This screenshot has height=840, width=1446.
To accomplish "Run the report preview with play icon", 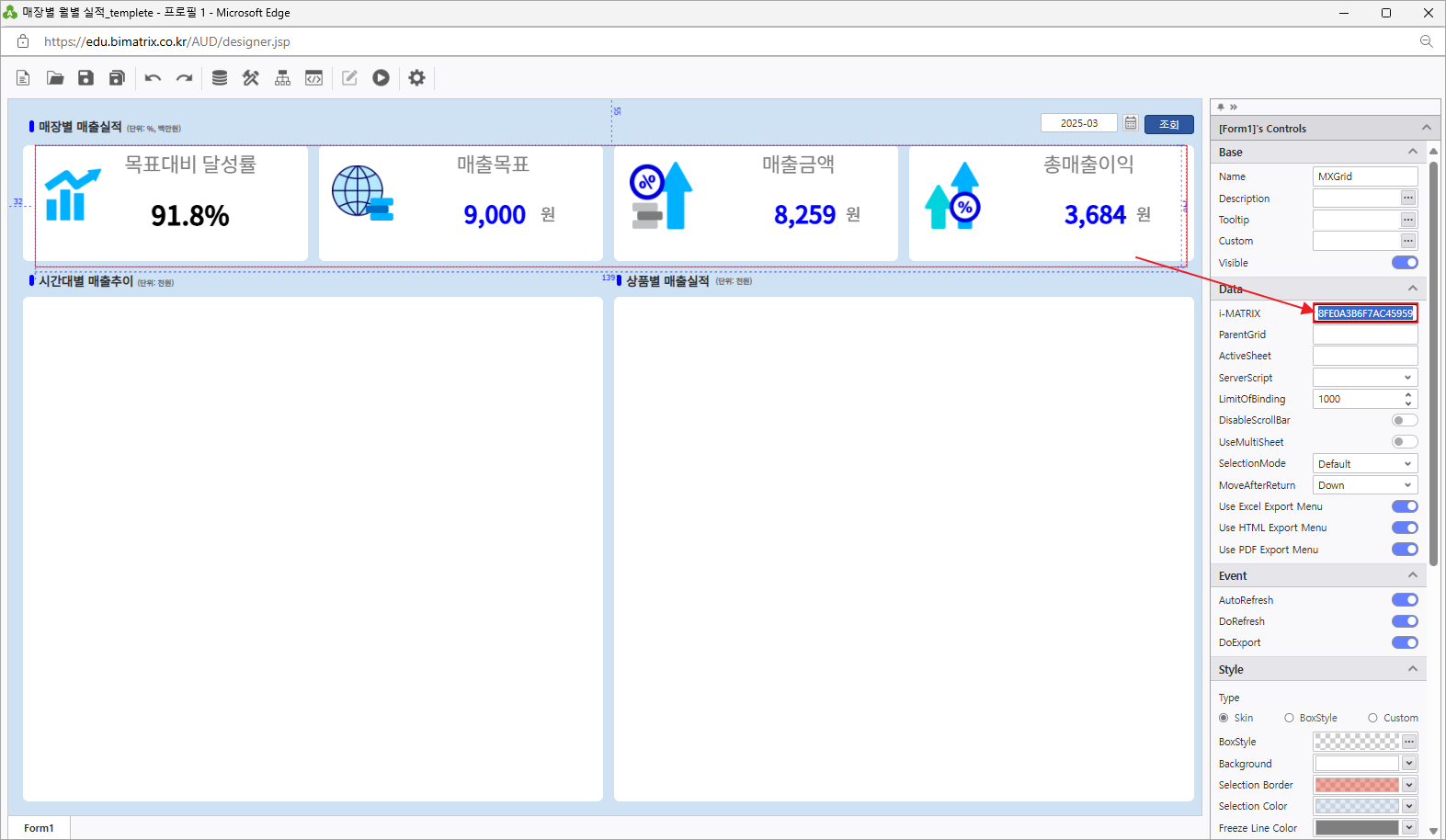I will click(381, 78).
